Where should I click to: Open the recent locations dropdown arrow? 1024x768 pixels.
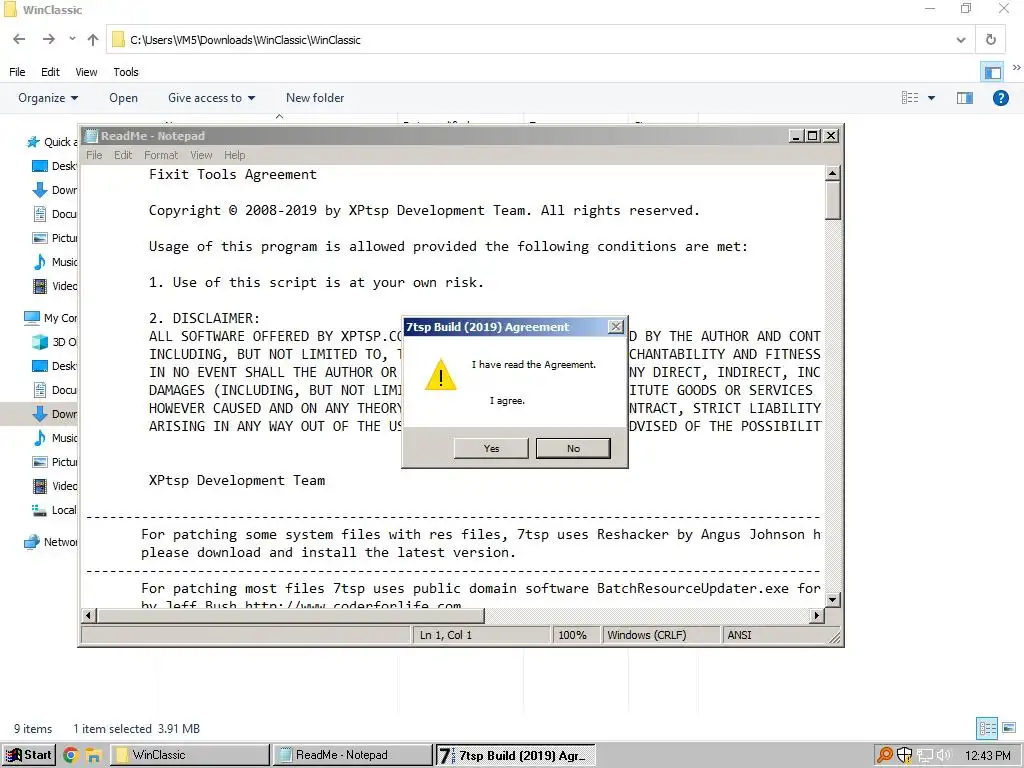(72, 39)
